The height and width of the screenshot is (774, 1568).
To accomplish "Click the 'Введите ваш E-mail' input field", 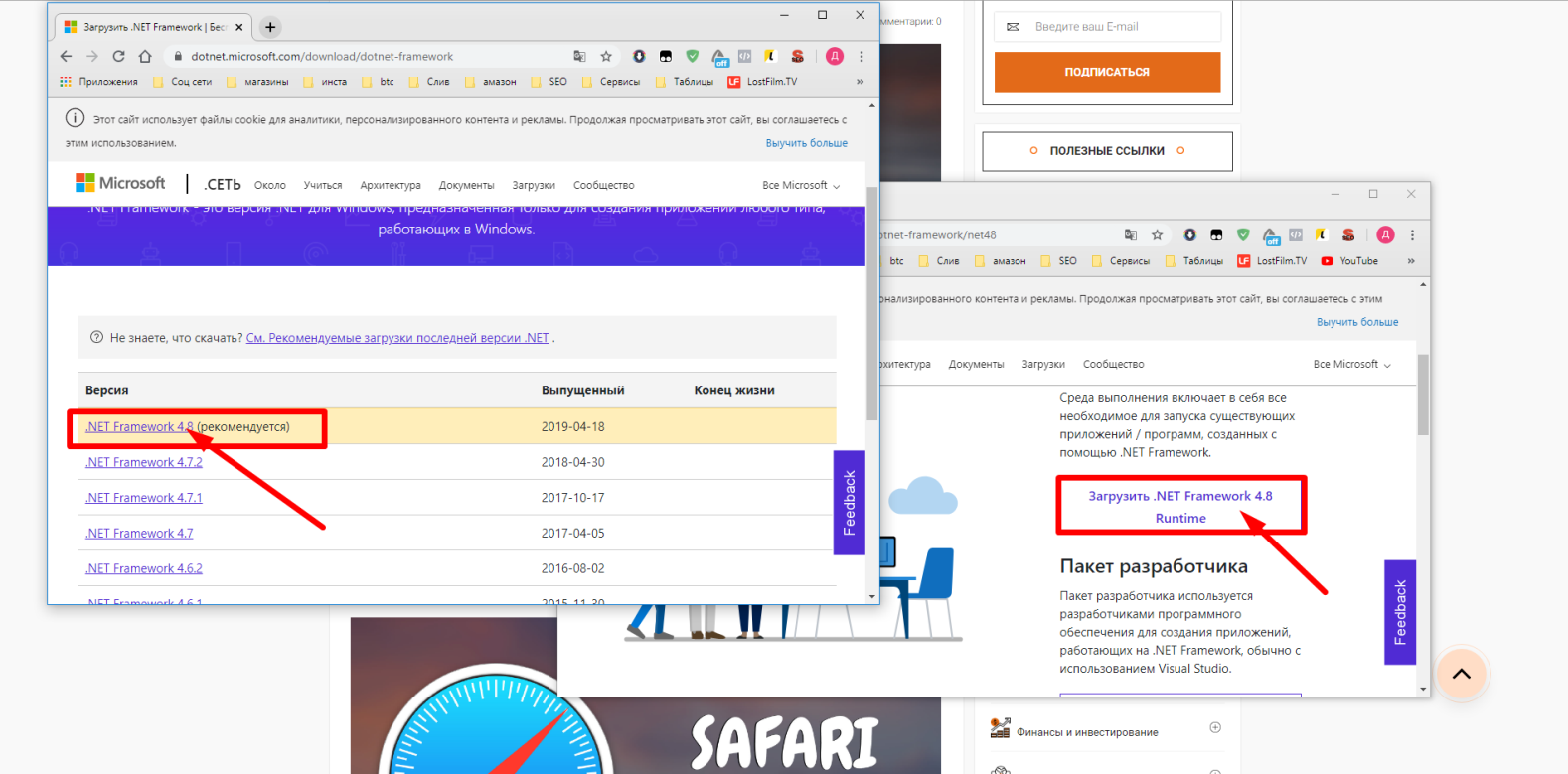I will [x=1107, y=26].
